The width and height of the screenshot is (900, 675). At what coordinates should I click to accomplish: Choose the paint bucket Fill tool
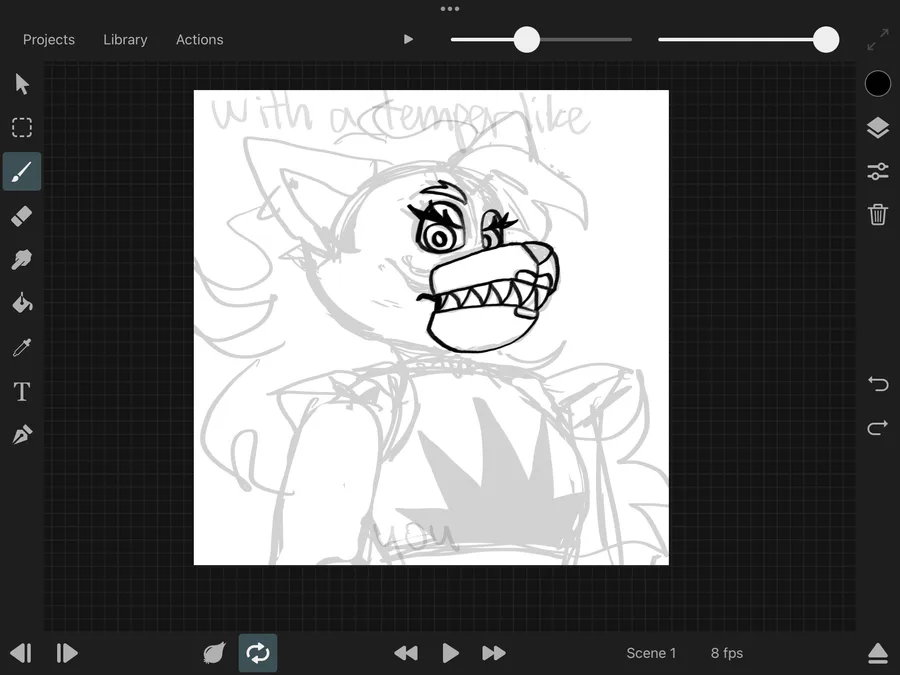click(22, 303)
